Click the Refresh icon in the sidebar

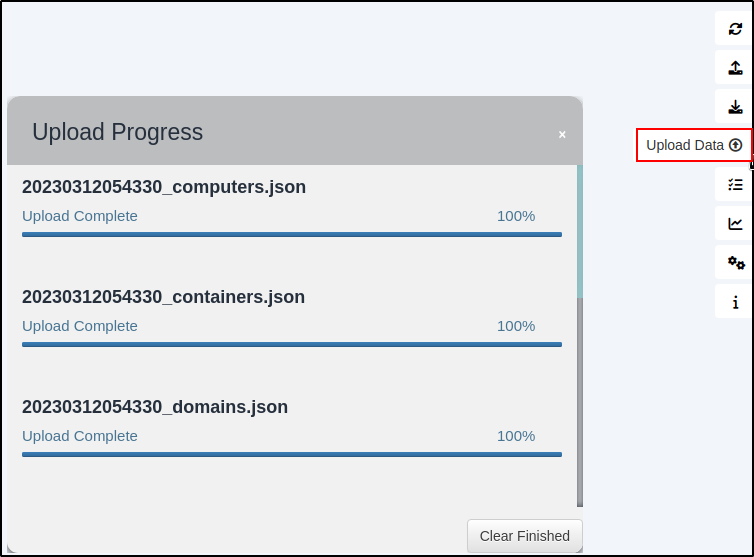coord(735,29)
